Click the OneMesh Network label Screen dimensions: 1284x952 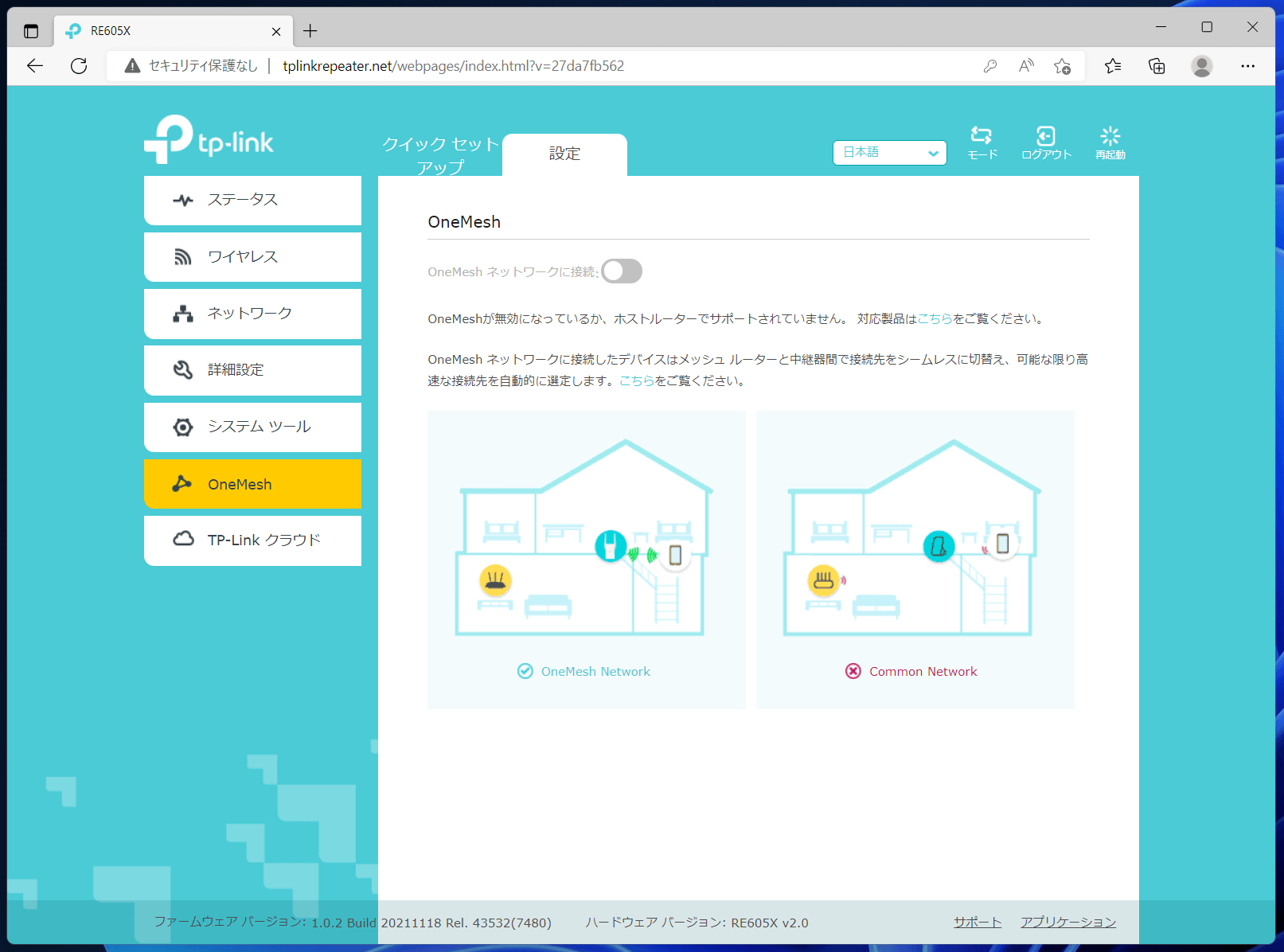coord(595,672)
